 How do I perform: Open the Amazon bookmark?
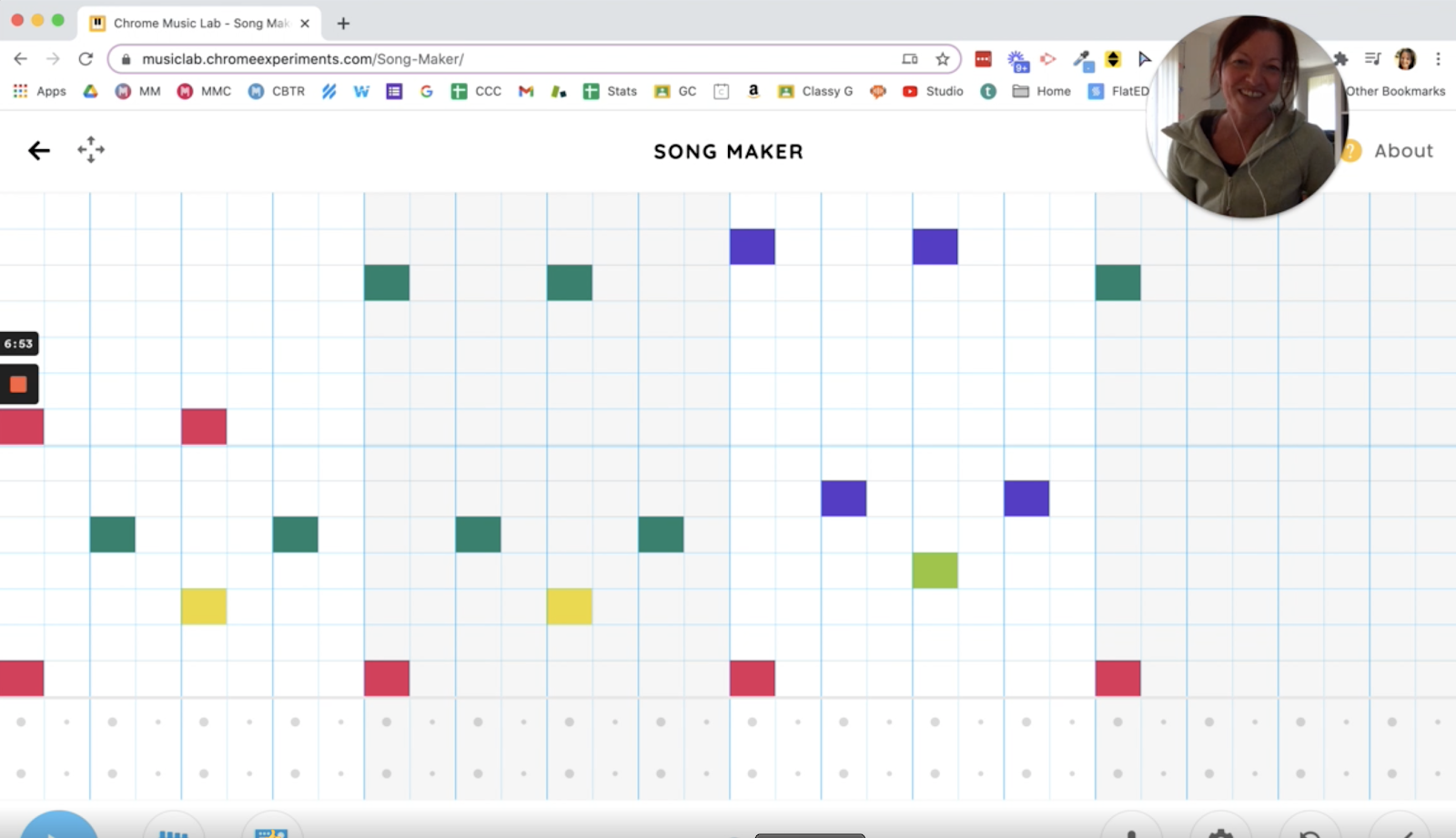(x=753, y=91)
